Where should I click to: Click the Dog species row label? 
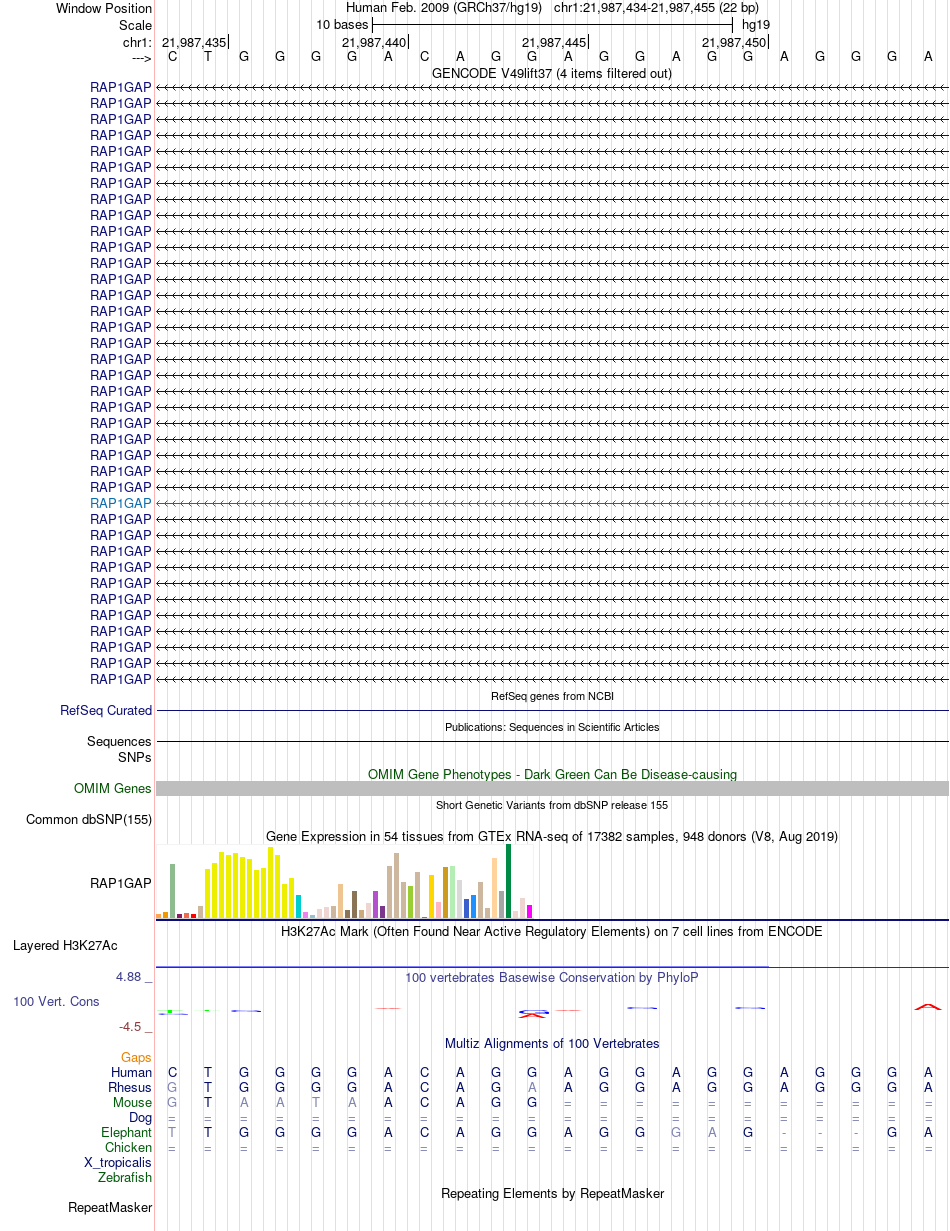pyautogui.click(x=140, y=1117)
